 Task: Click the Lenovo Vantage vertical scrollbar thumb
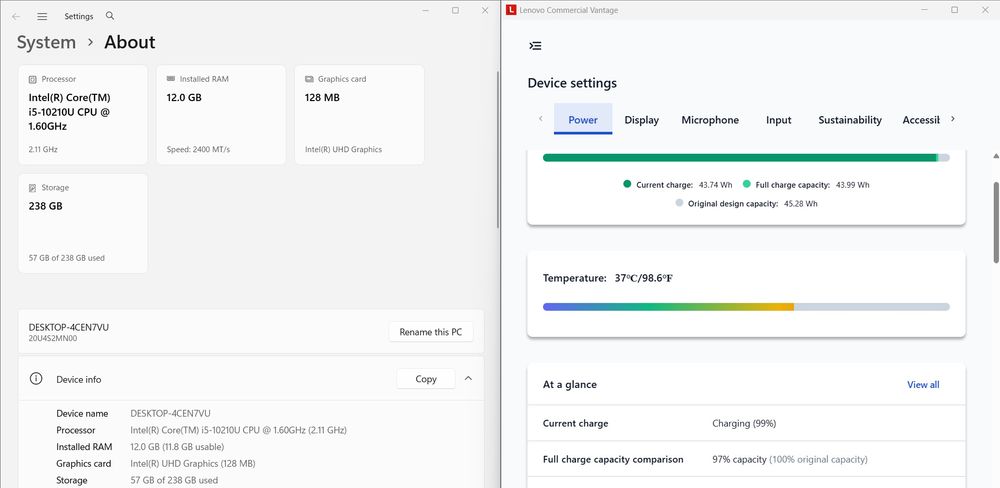996,222
